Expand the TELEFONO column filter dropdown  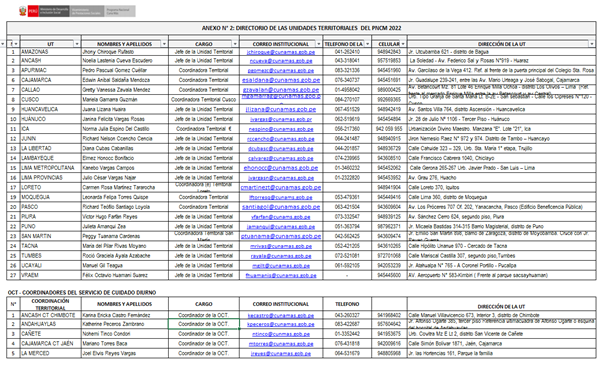(367, 44)
